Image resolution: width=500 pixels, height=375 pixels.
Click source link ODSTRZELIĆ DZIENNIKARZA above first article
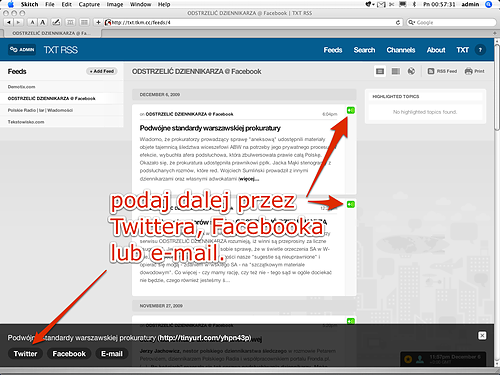pyautogui.click(x=189, y=114)
